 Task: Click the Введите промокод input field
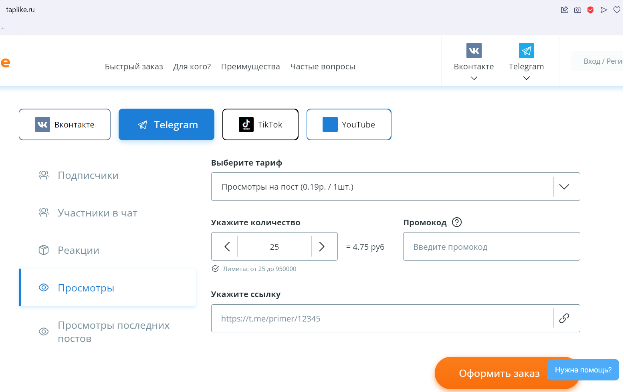coord(491,247)
